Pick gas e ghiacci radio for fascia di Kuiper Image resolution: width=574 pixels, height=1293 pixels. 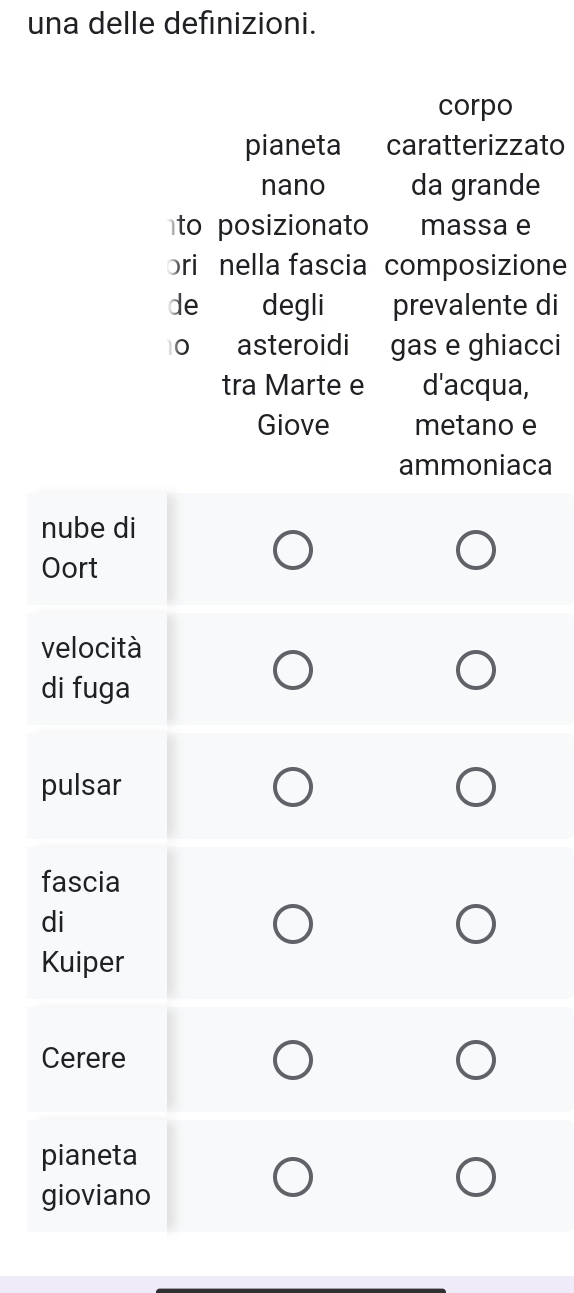pos(475,924)
